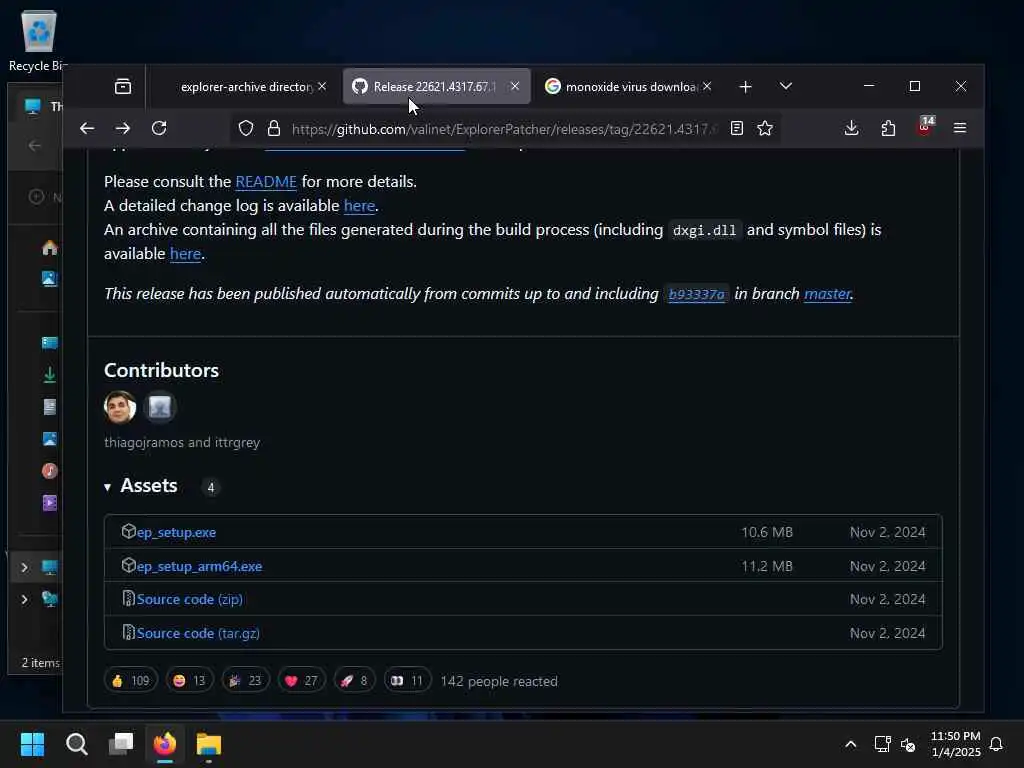Open Firefox downloads panel

[x=851, y=128]
